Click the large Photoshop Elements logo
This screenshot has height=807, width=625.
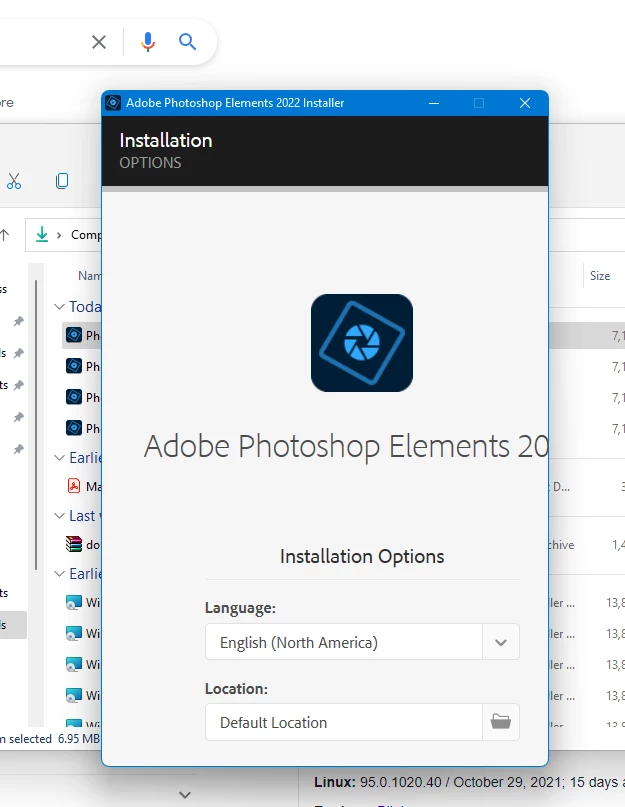[362, 343]
